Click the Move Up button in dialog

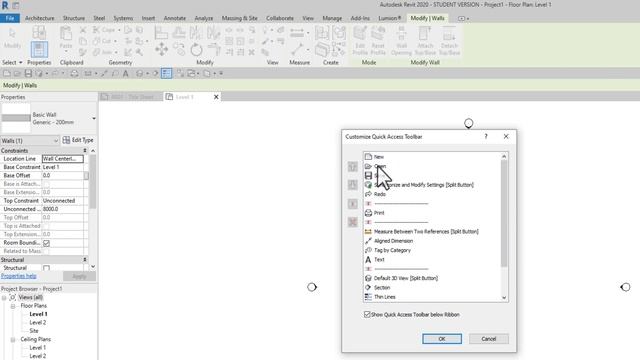point(353,167)
